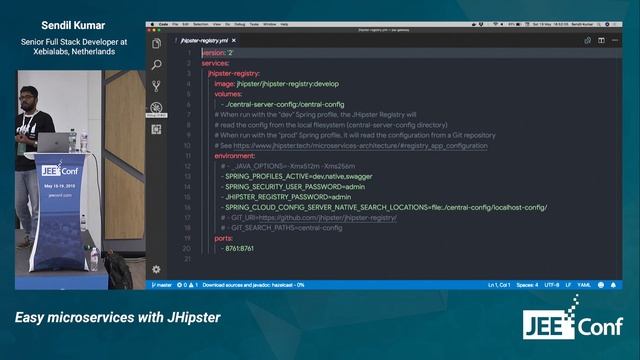
Task: Open the Help menu
Action: click(284, 24)
